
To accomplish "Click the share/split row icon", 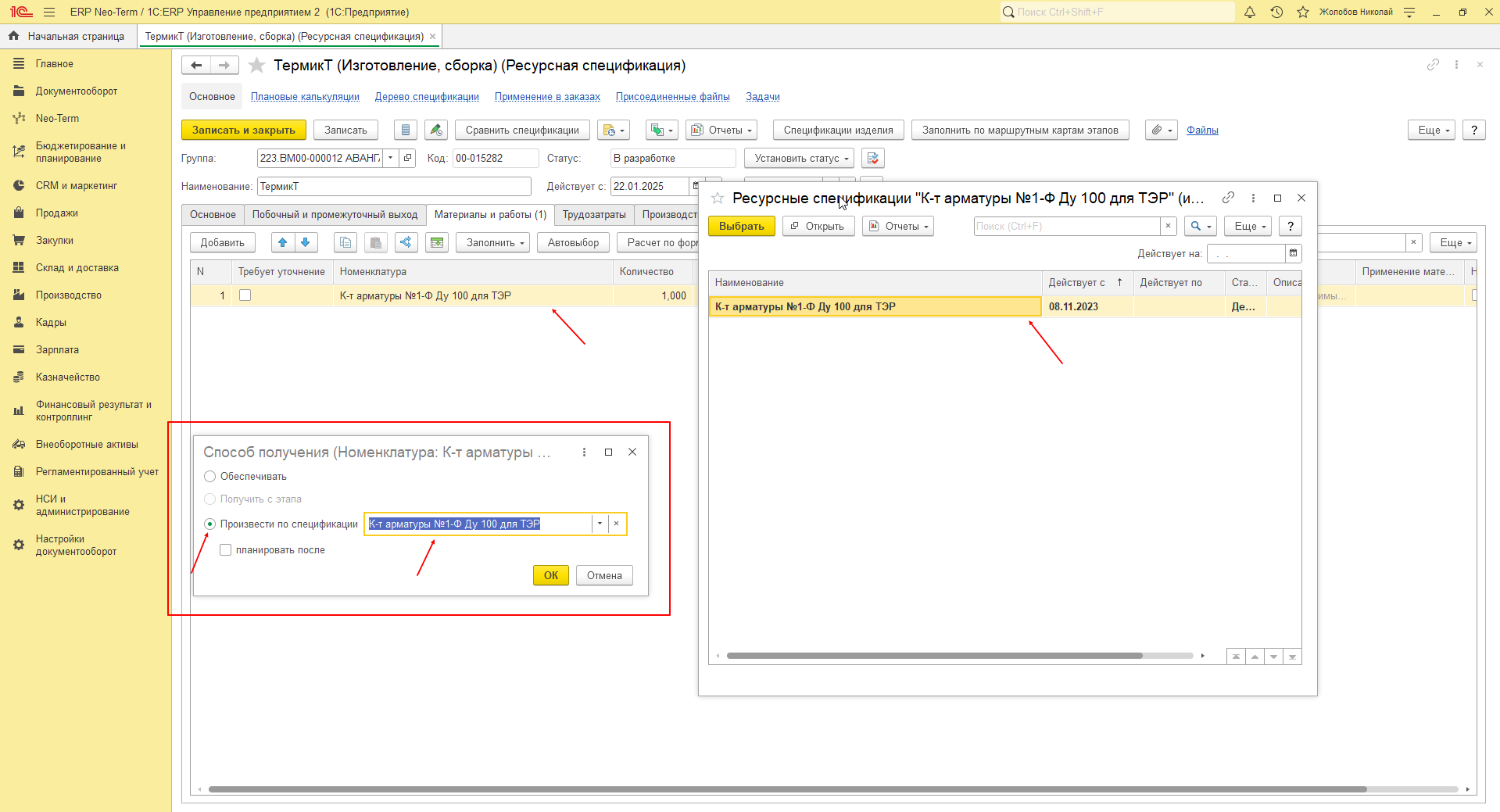I will click(406, 242).
